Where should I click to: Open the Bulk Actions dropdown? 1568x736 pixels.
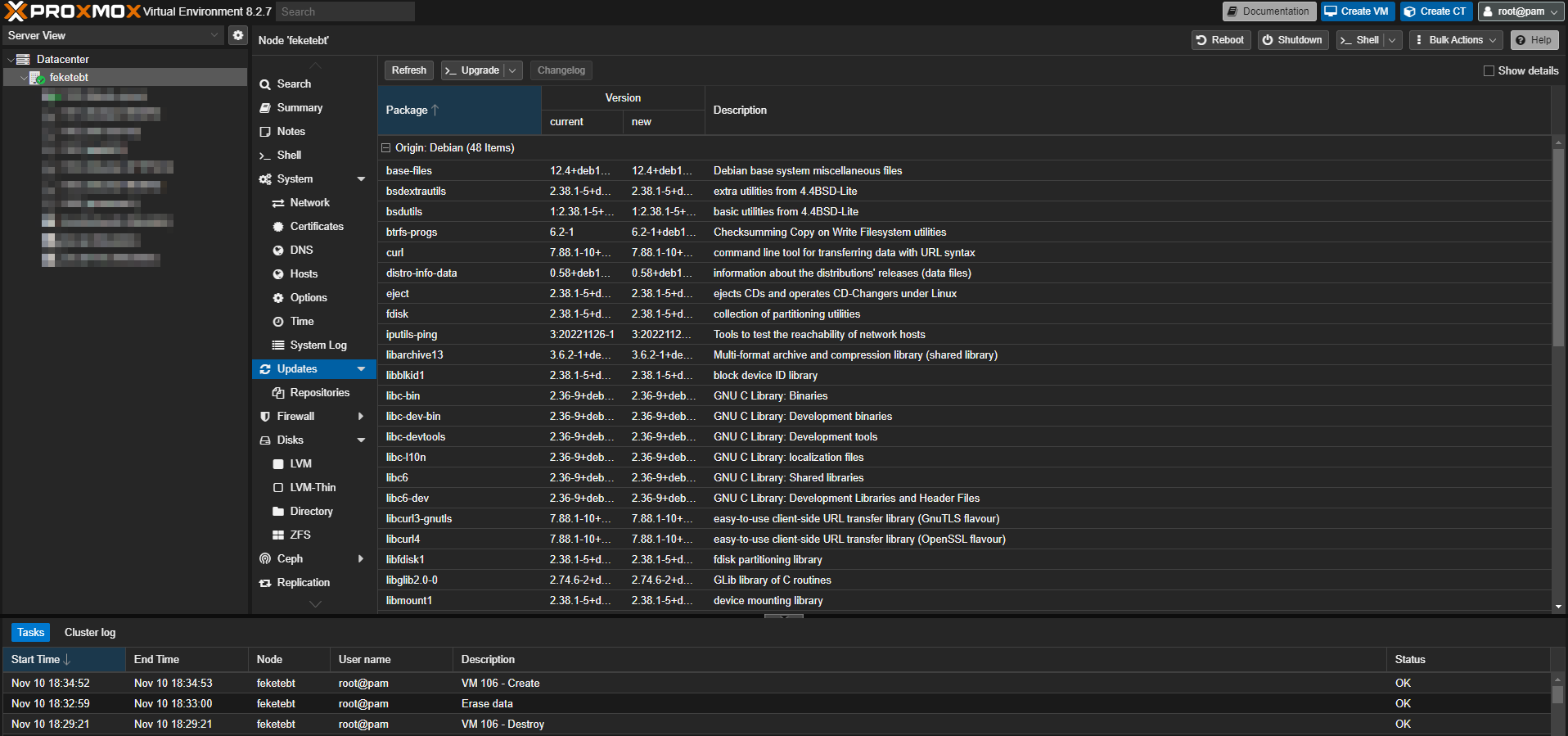tap(1456, 40)
